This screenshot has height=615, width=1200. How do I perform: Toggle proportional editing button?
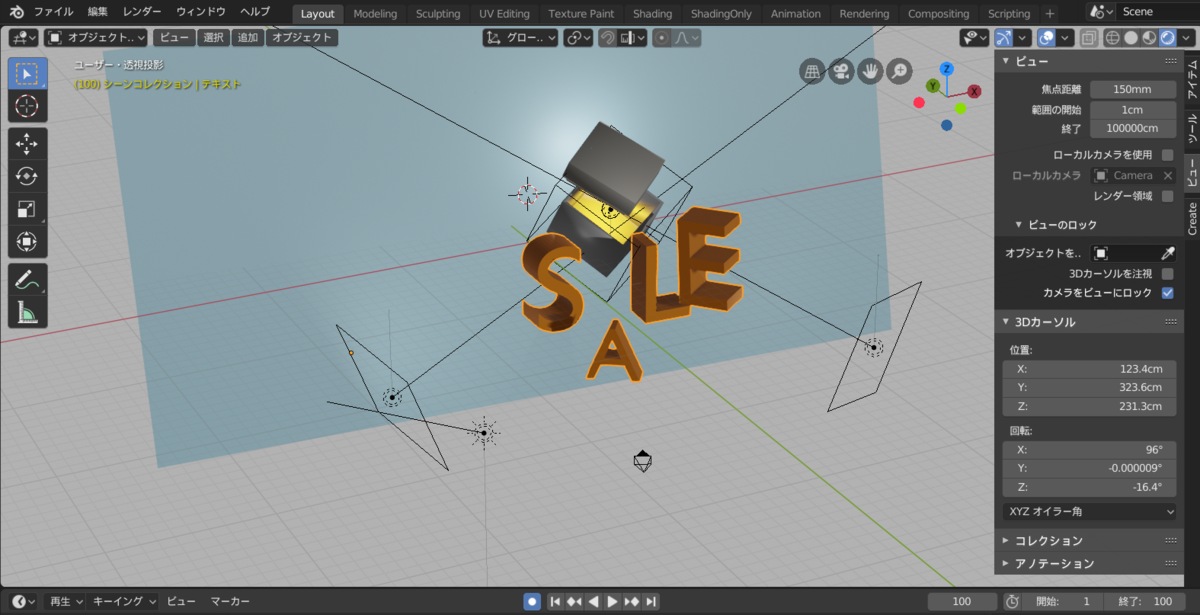pyautogui.click(x=663, y=38)
